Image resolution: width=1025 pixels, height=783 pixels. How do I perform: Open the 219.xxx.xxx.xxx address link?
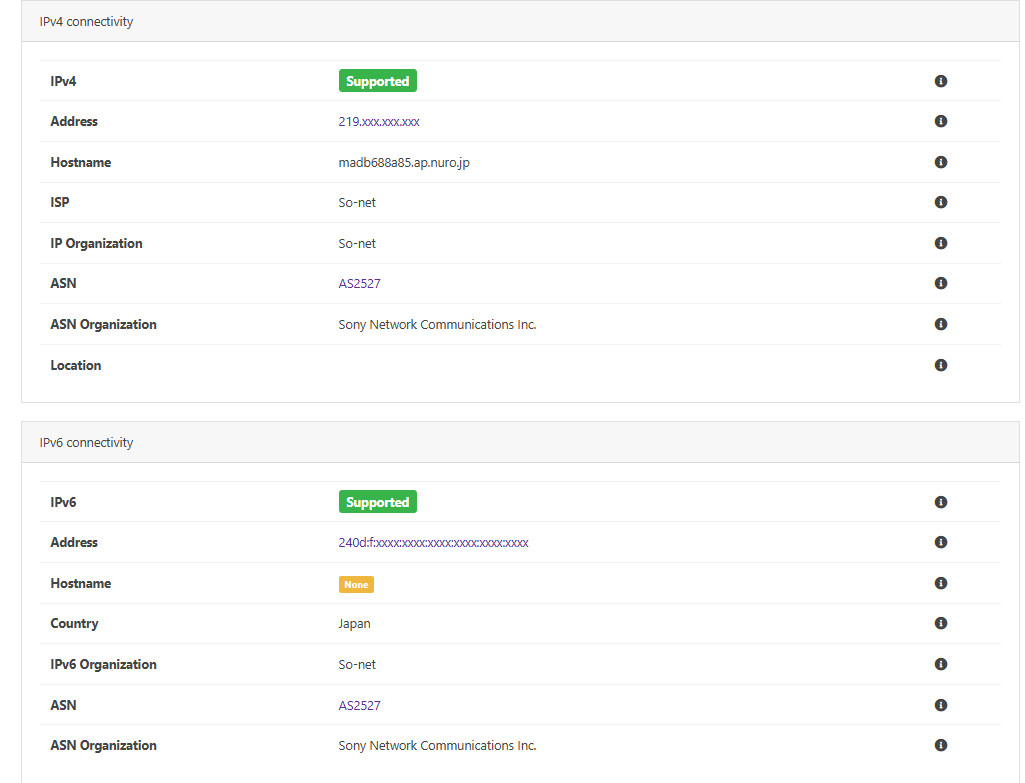pos(379,122)
